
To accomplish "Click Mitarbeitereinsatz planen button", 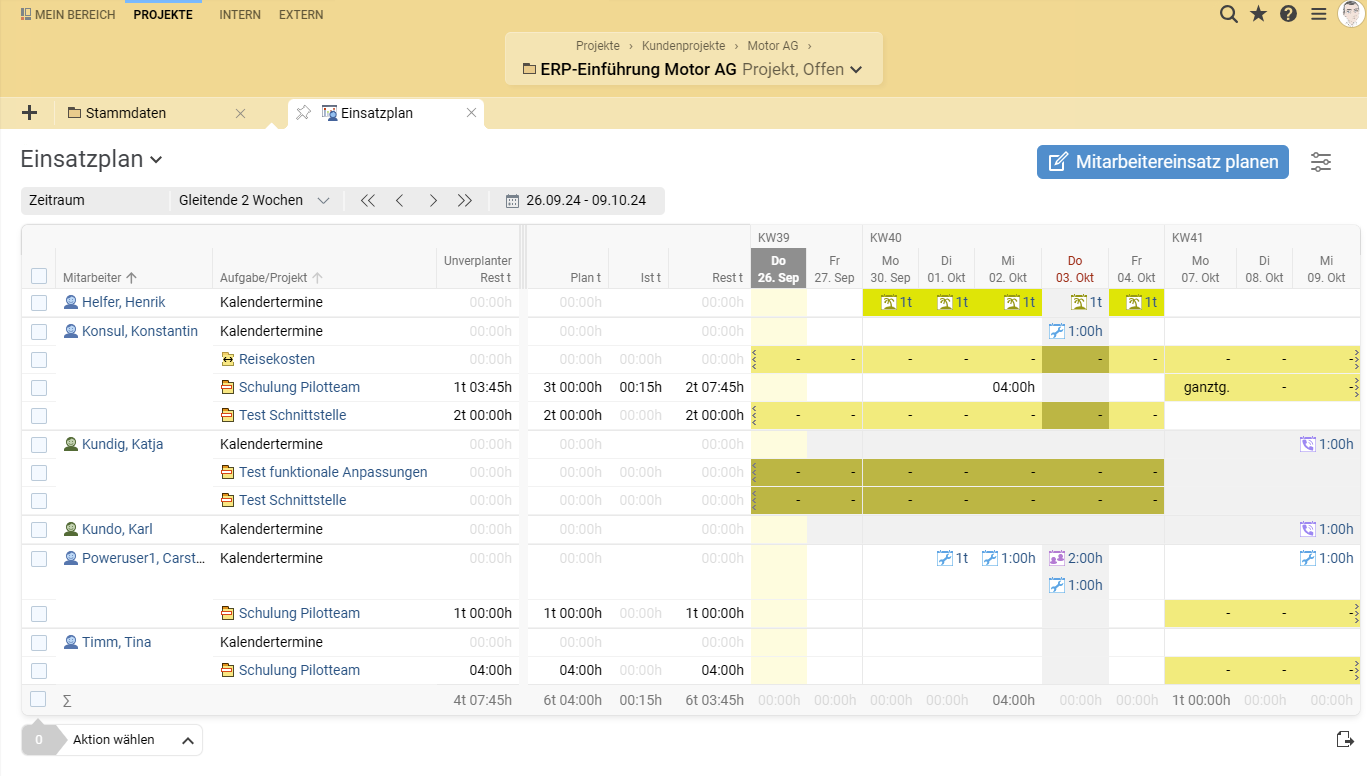I will coord(1163,162).
